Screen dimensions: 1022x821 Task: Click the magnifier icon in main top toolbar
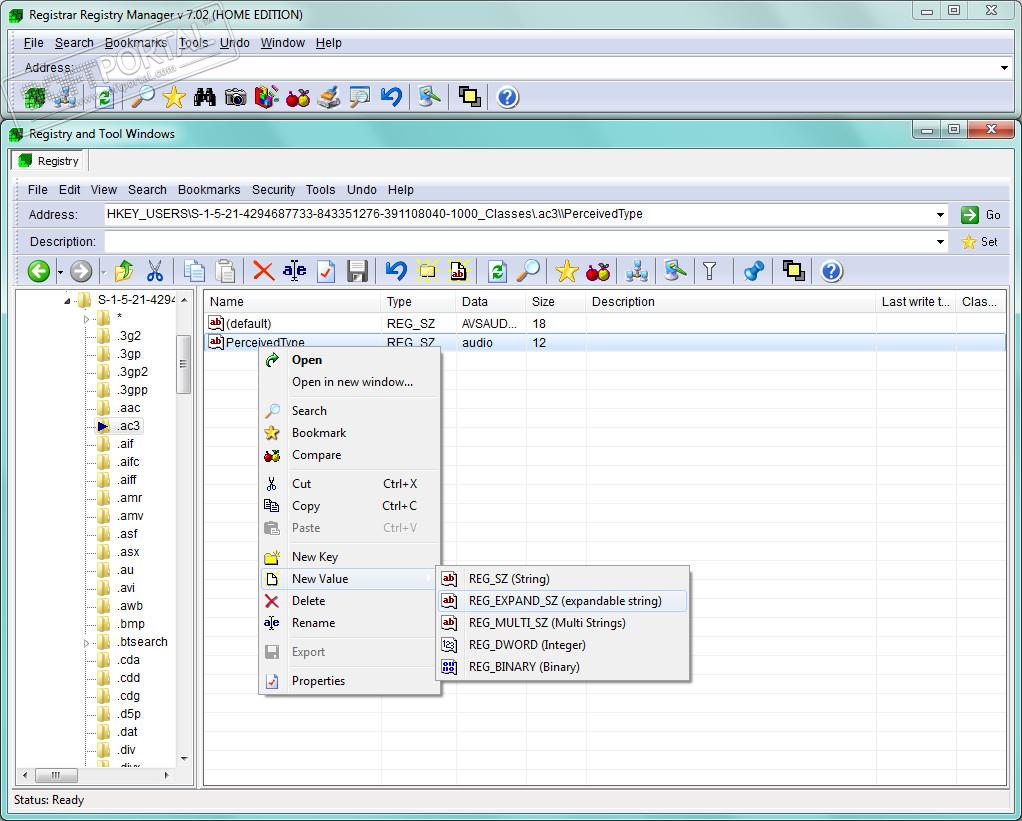[x=143, y=98]
